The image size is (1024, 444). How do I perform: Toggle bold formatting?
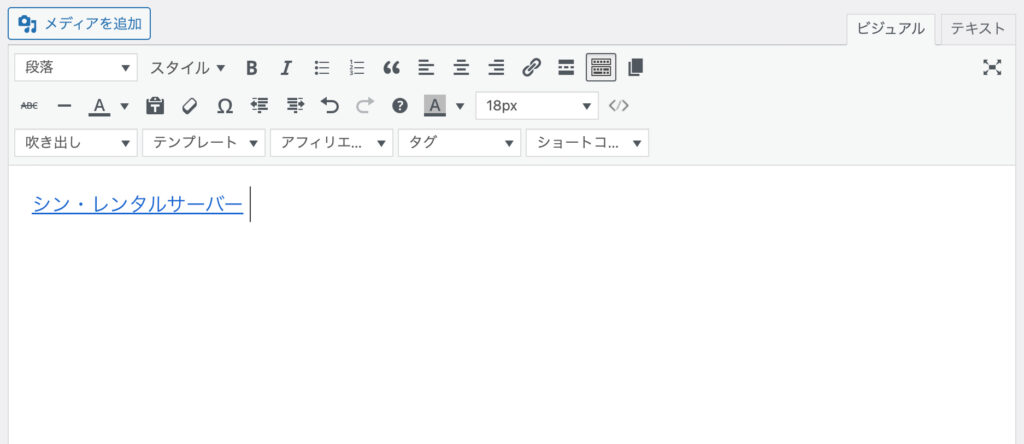[251, 67]
